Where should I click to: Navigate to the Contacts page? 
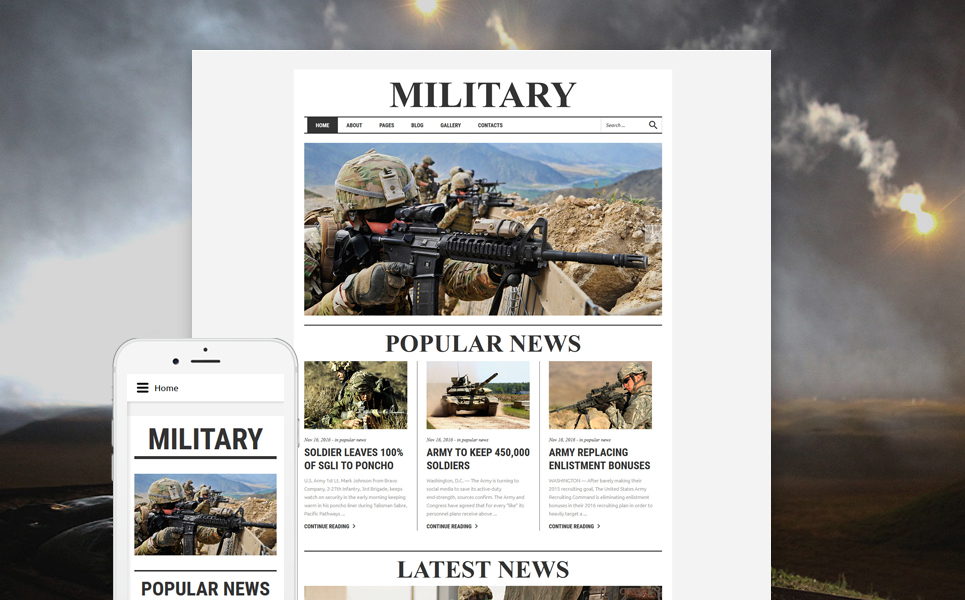[490, 125]
